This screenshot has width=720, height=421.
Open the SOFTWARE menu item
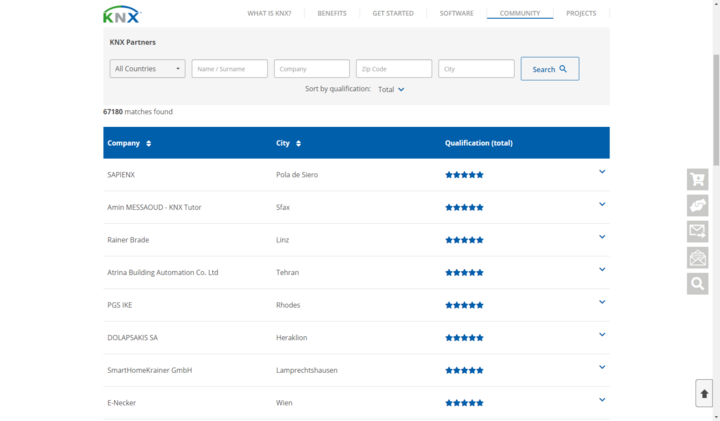[x=456, y=13]
